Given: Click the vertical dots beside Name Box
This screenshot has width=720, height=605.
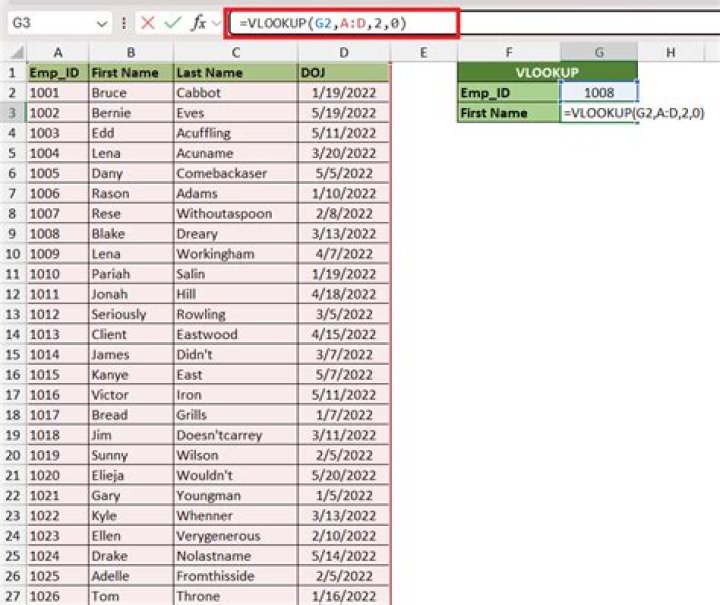Looking at the screenshot, I should (125, 23).
